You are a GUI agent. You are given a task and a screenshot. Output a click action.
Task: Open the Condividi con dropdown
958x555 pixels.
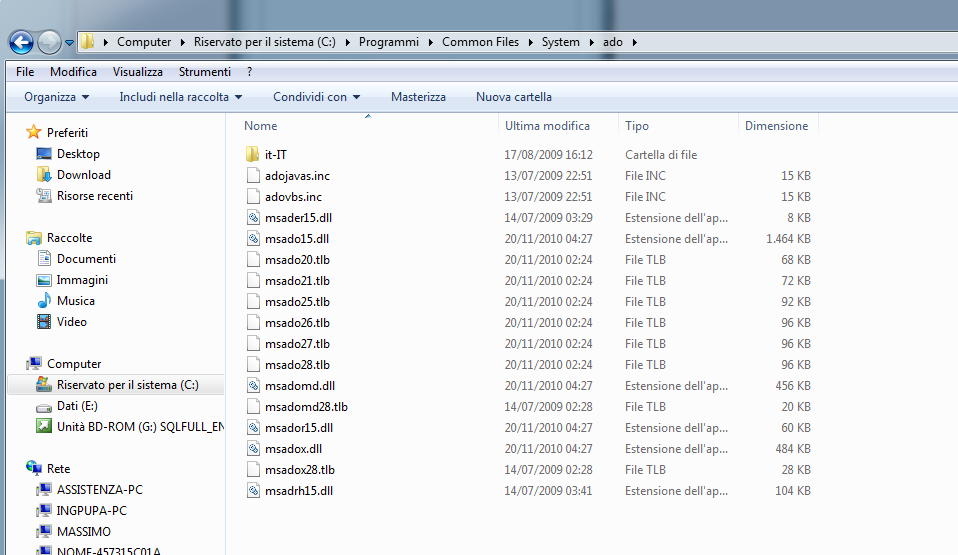point(316,97)
